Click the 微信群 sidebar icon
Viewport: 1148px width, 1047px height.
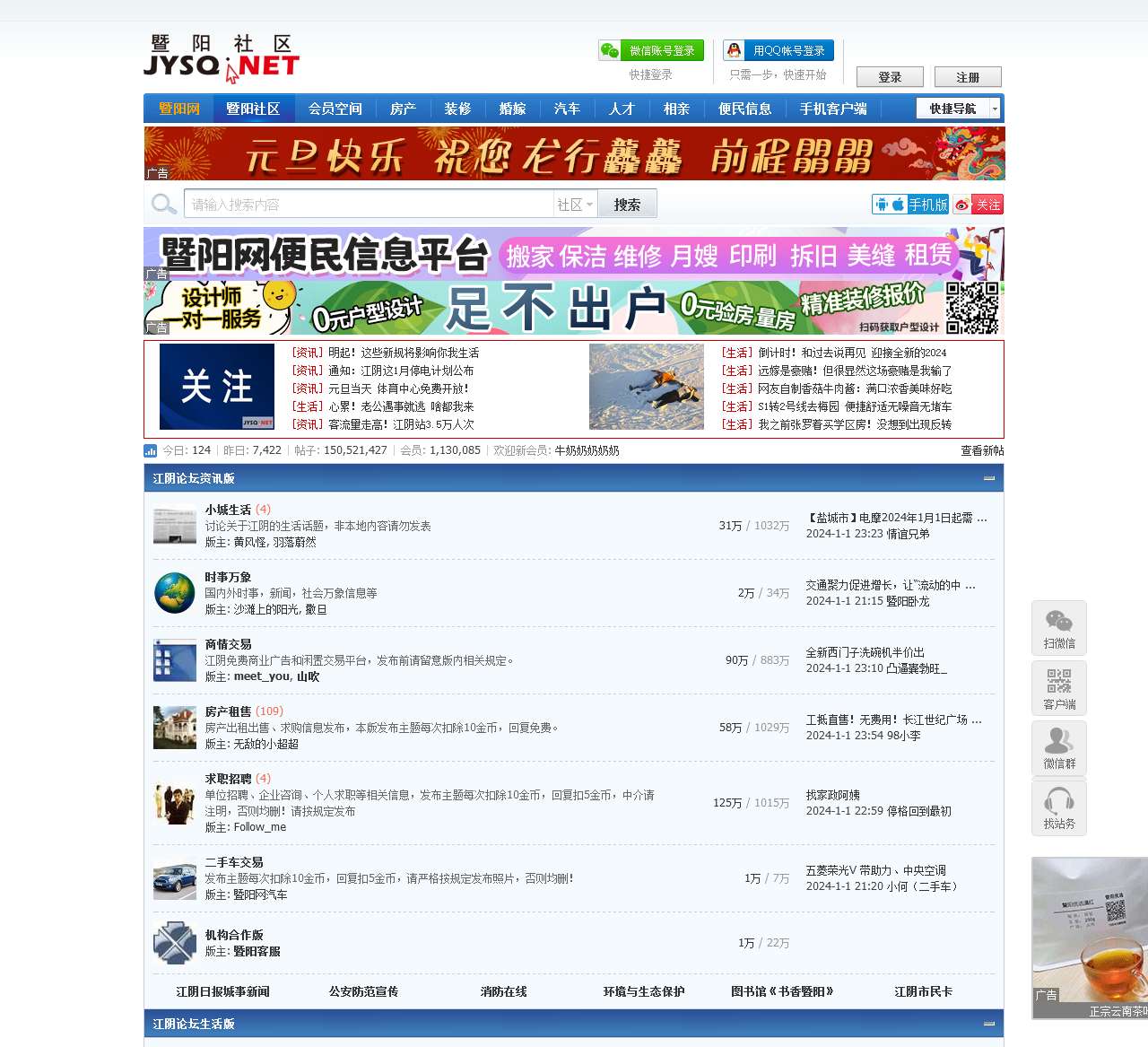(x=1059, y=748)
